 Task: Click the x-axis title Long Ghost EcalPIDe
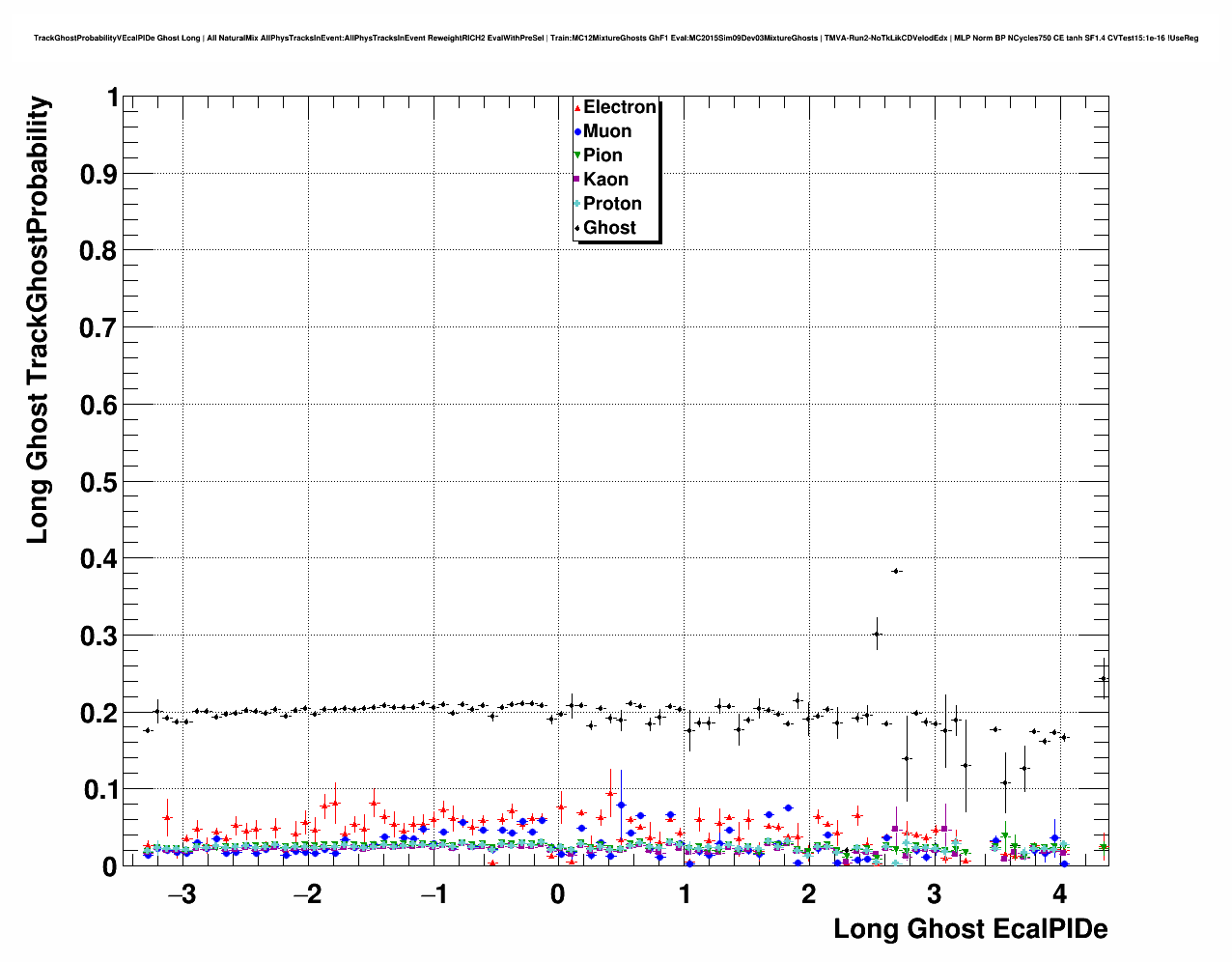(x=970, y=929)
